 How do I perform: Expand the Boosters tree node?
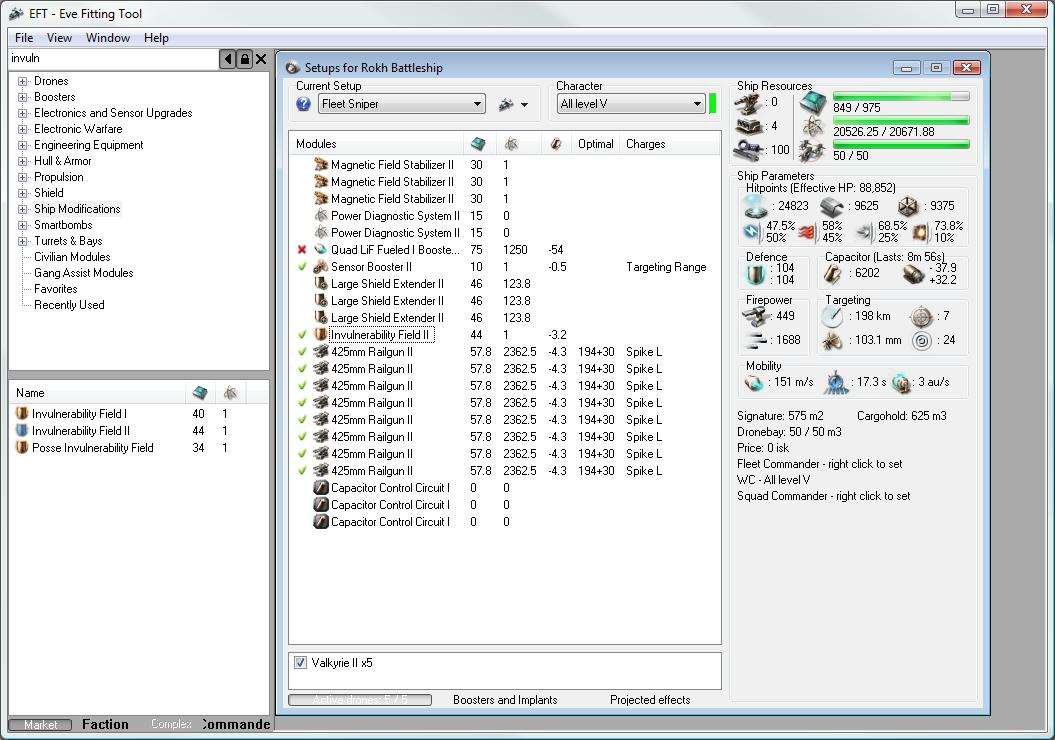(x=22, y=98)
